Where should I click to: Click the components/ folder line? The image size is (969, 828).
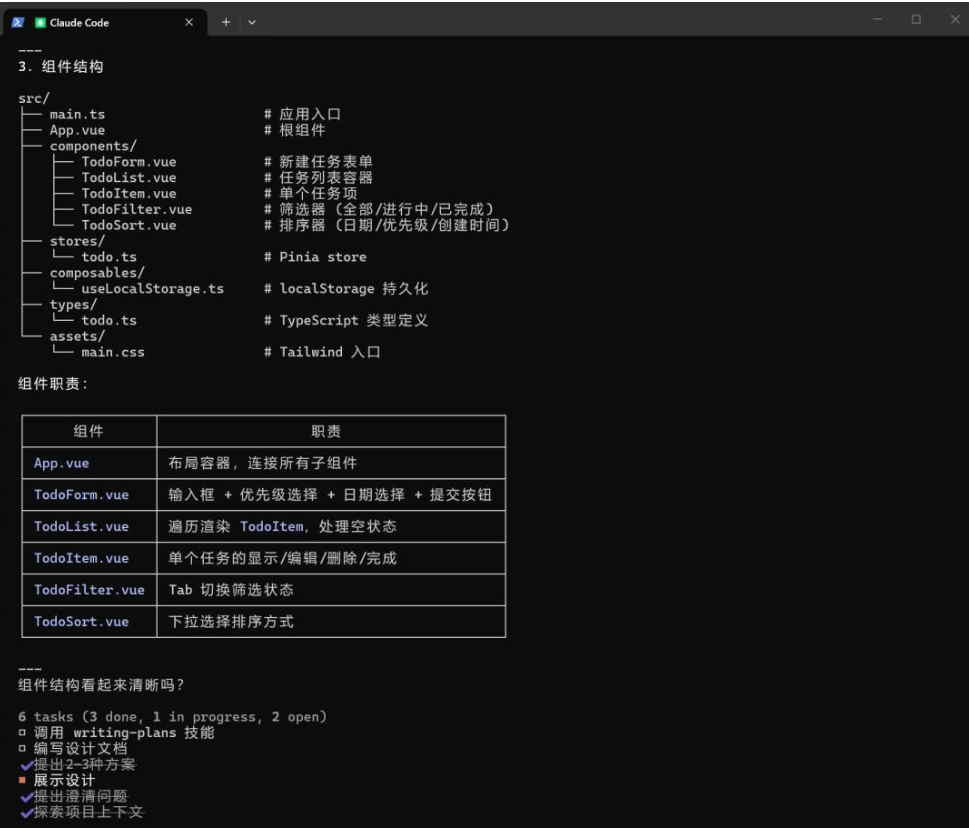pyautogui.click(x=93, y=146)
